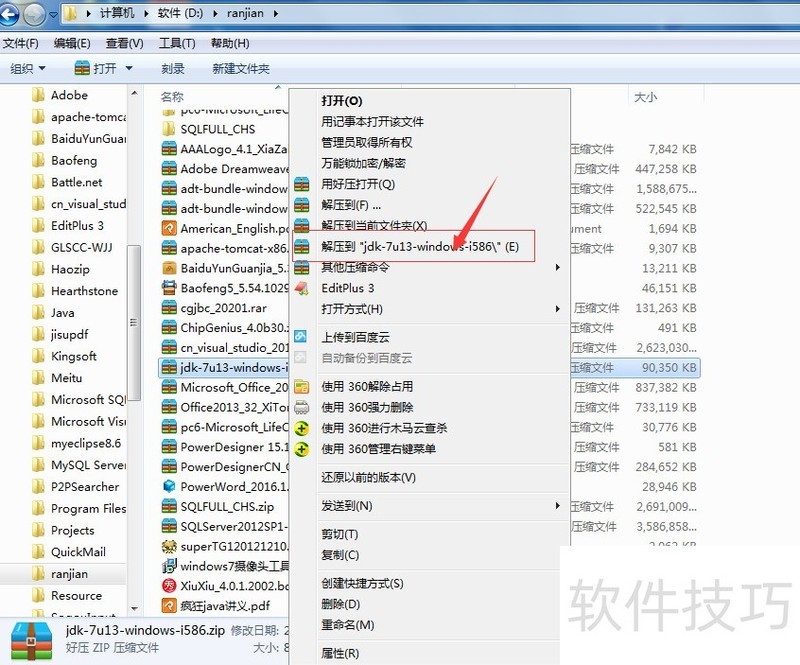Sort by the 名称 column header
The width and height of the screenshot is (800, 665).
point(172,97)
